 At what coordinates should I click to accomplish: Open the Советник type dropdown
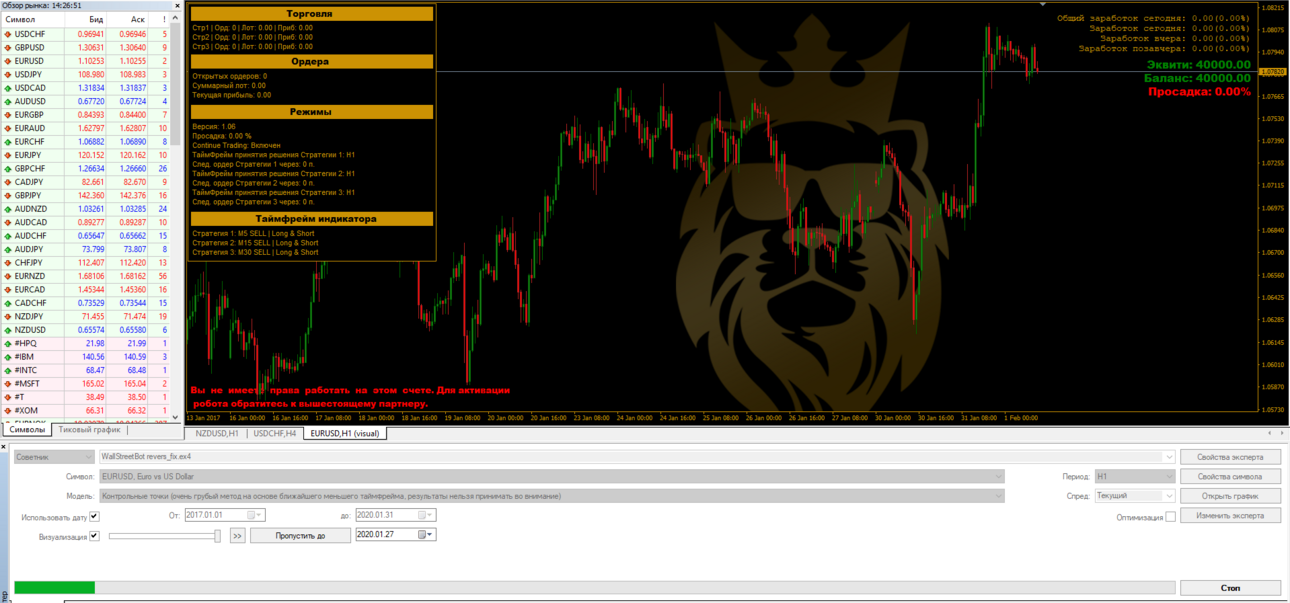click(56, 457)
